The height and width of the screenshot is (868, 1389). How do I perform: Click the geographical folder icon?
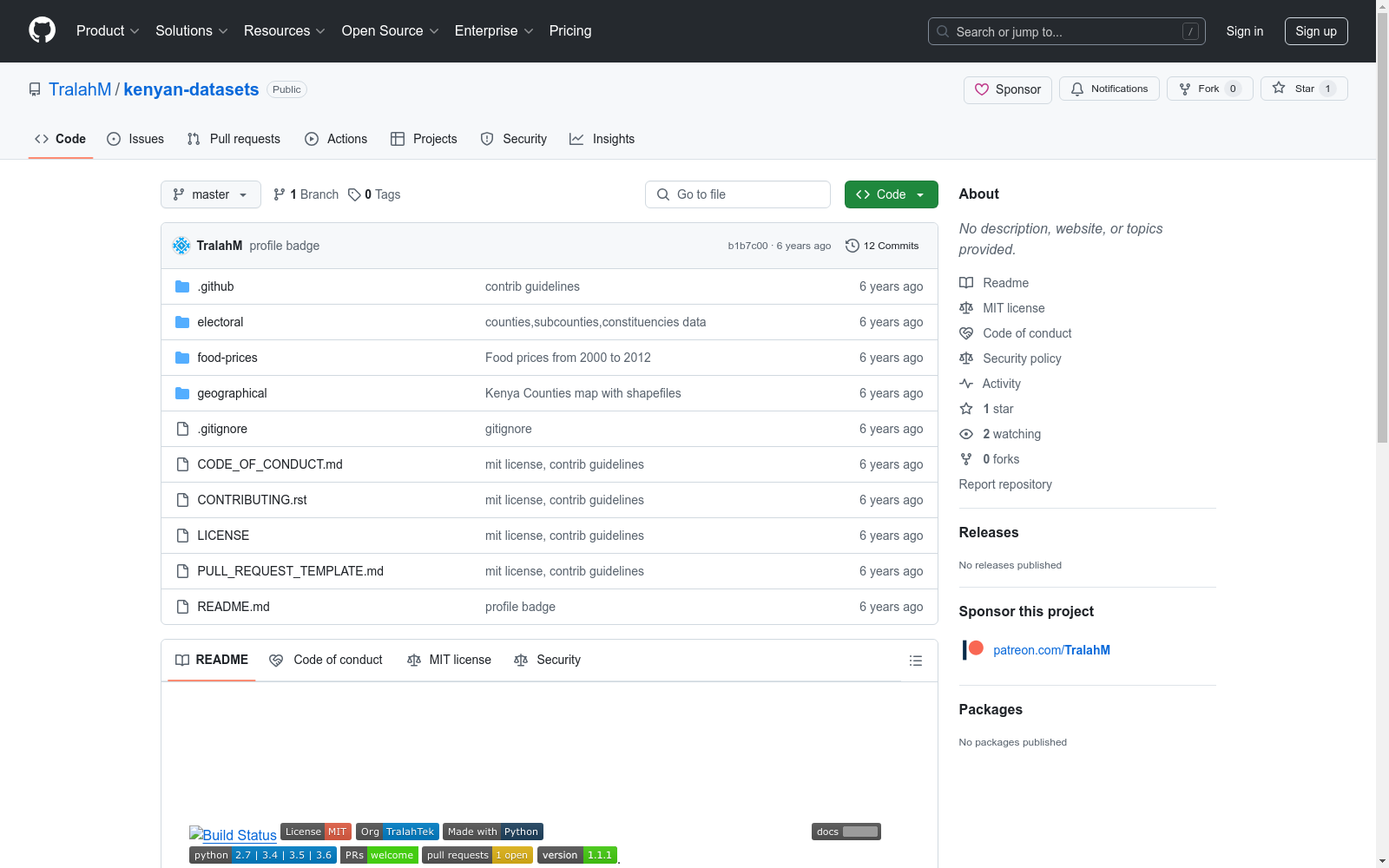182,393
